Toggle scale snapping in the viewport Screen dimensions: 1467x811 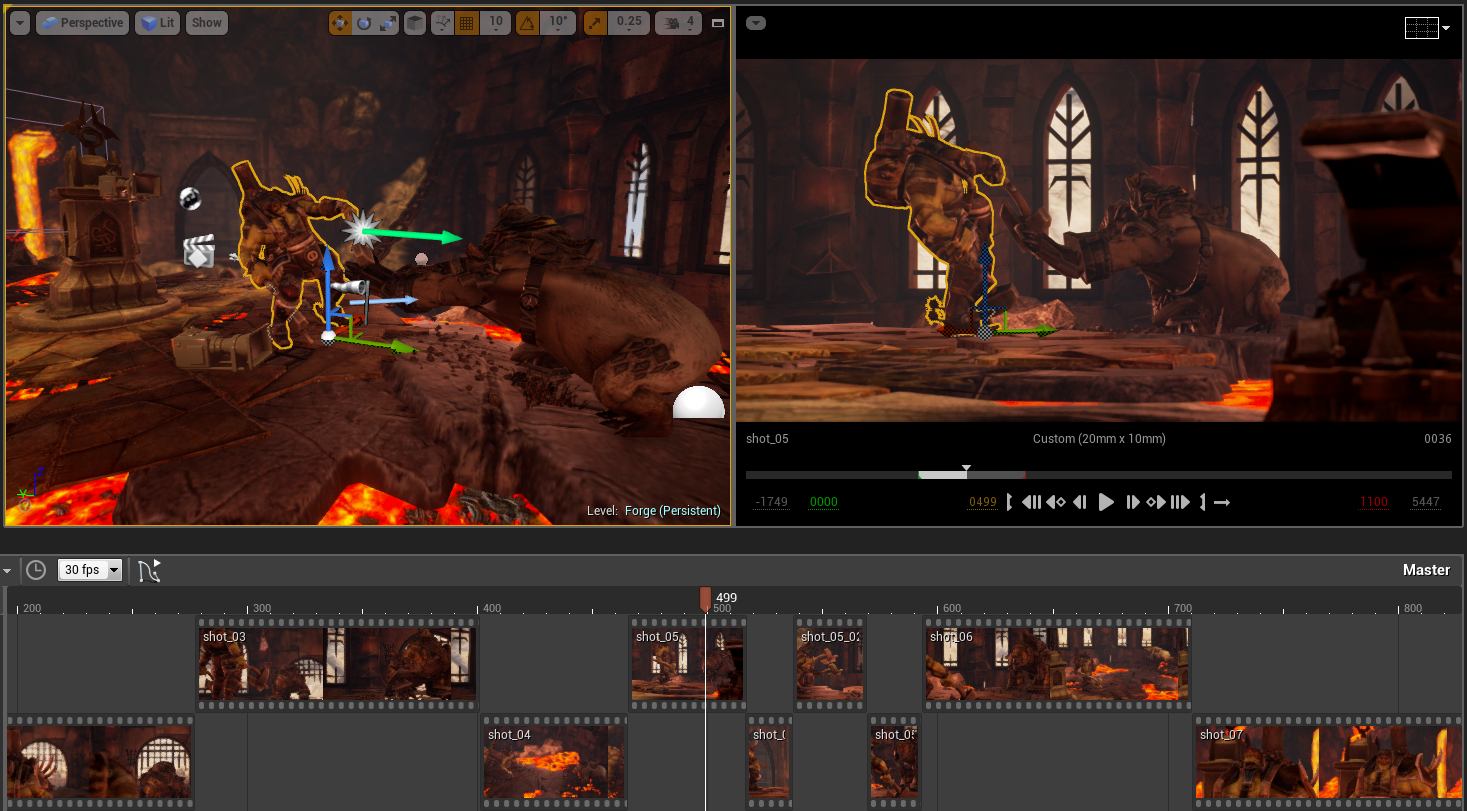(x=595, y=23)
